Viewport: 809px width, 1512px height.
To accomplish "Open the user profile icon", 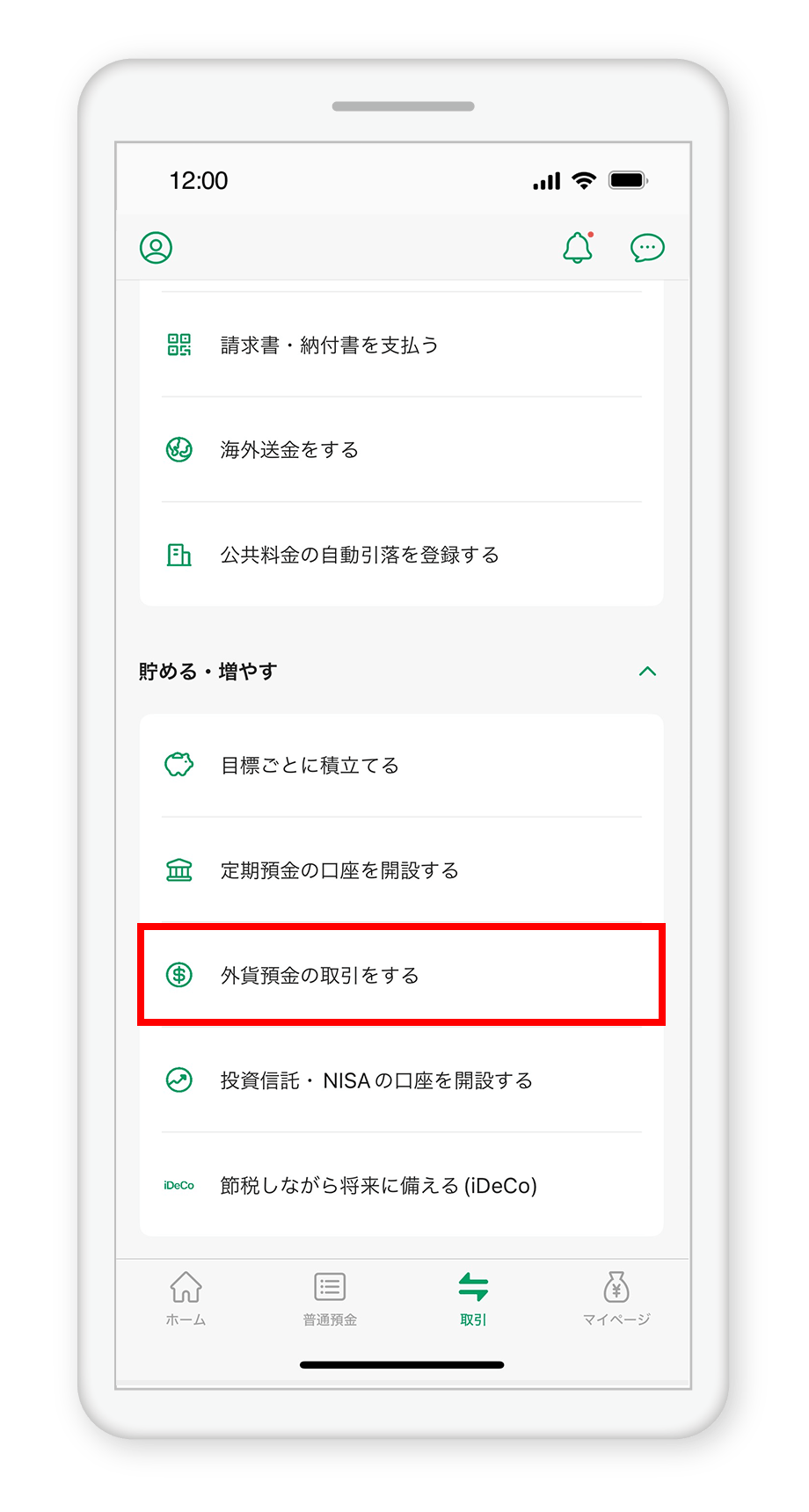I will 156,248.
